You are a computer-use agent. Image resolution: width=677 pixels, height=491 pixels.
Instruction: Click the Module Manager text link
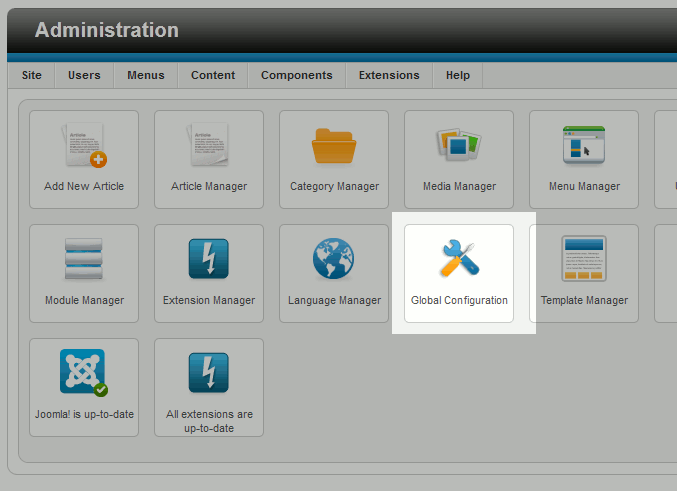coord(84,300)
